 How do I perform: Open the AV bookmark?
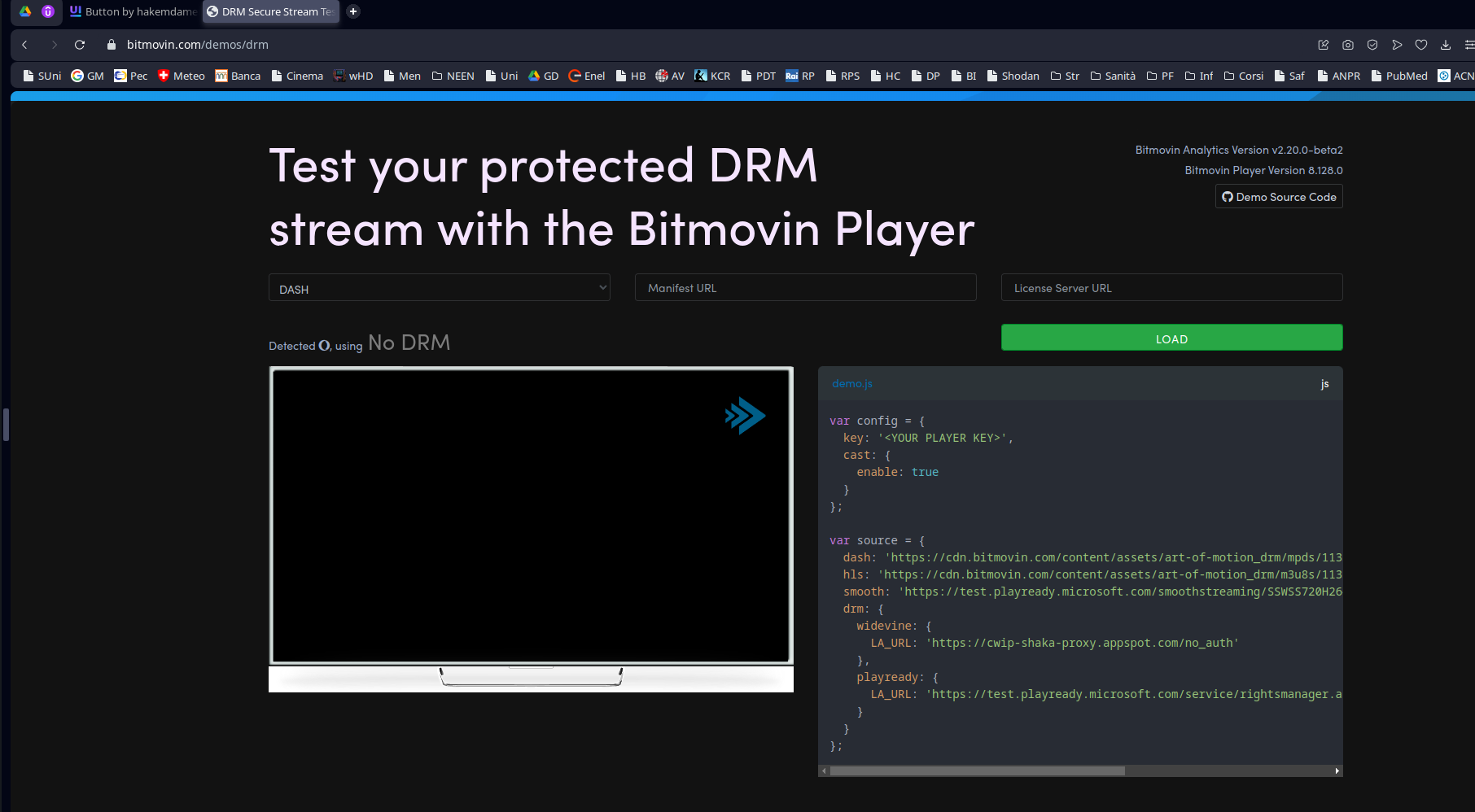pyautogui.click(x=670, y=76)
